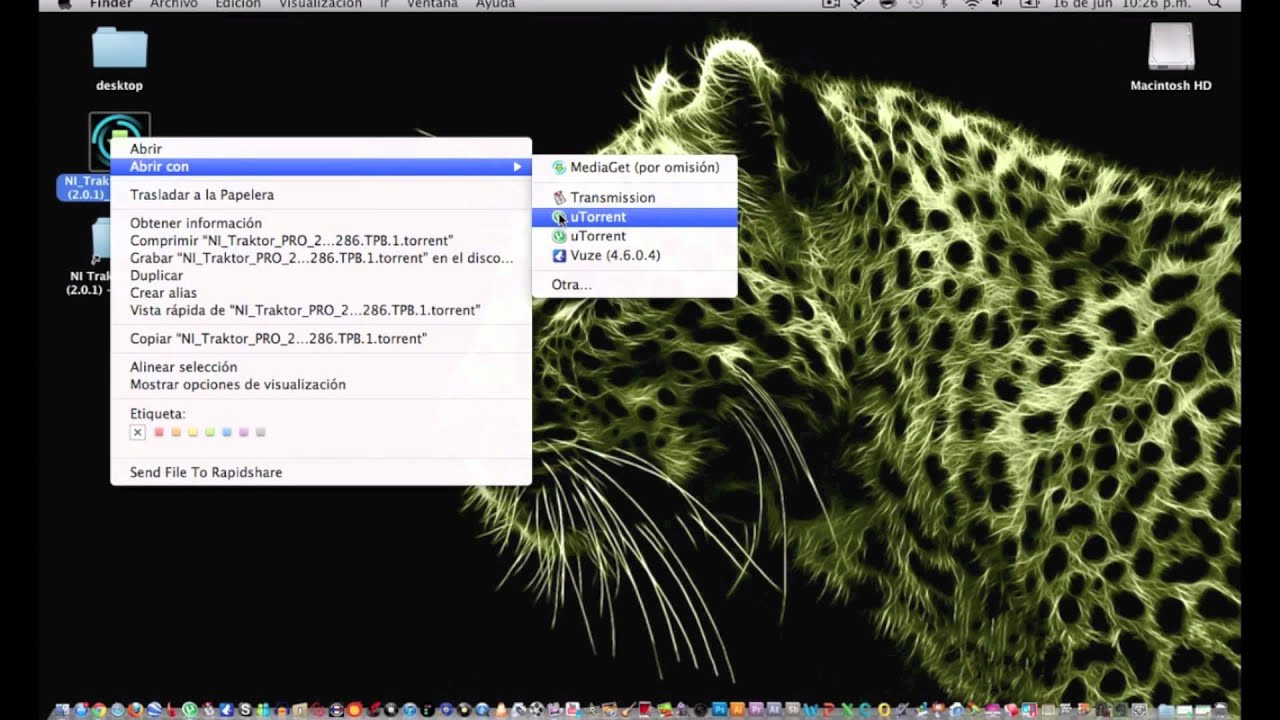This screenshot has width=1280, height=720.
Task: Apply the orange label color
Action: (176, 432)
